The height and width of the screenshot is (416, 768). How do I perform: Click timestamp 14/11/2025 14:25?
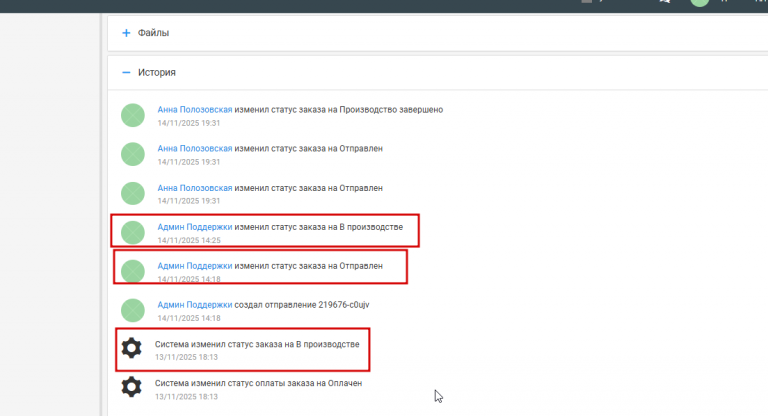tap(189, 240)
